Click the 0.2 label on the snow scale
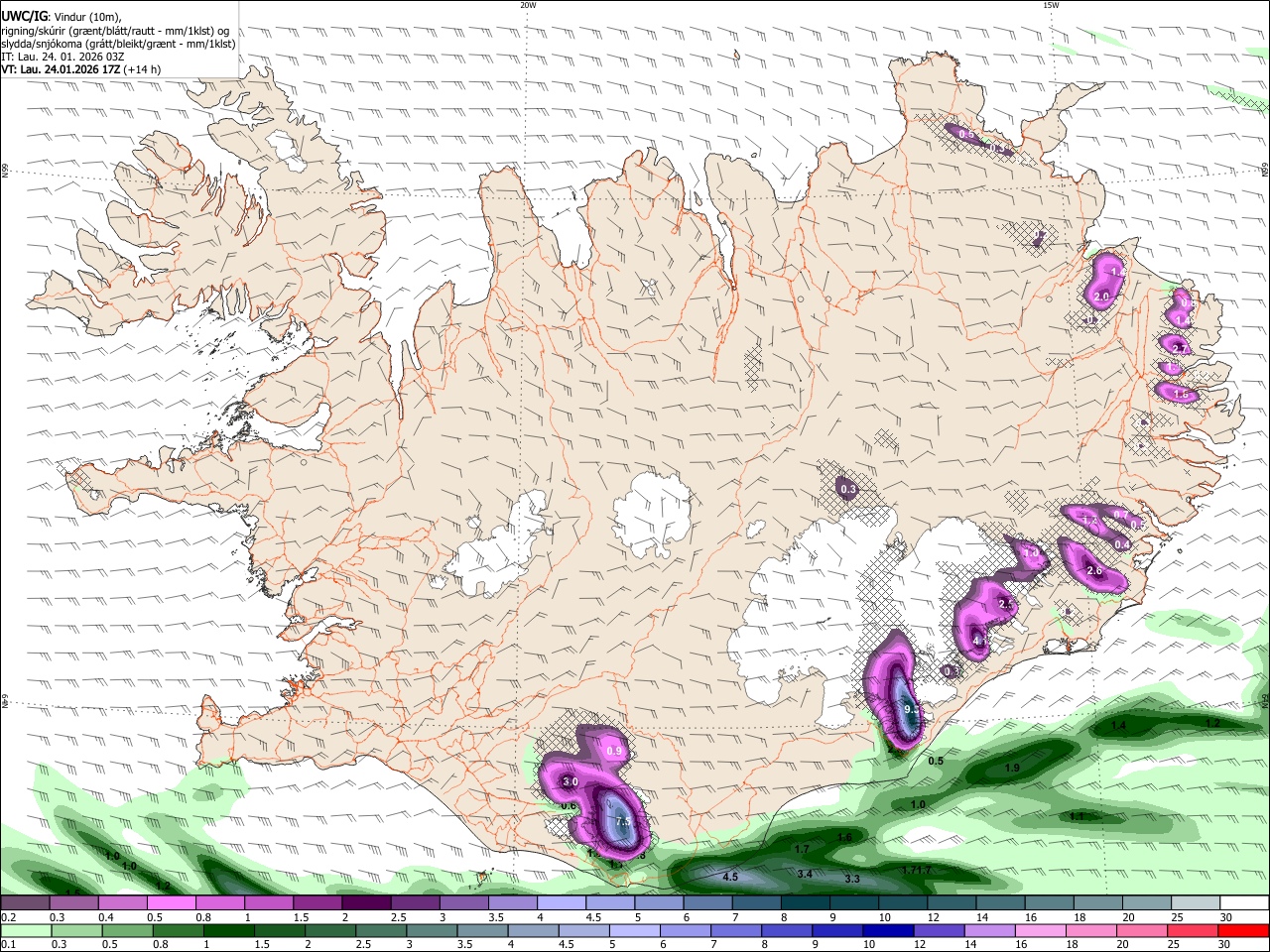 (x=7, y=917)
